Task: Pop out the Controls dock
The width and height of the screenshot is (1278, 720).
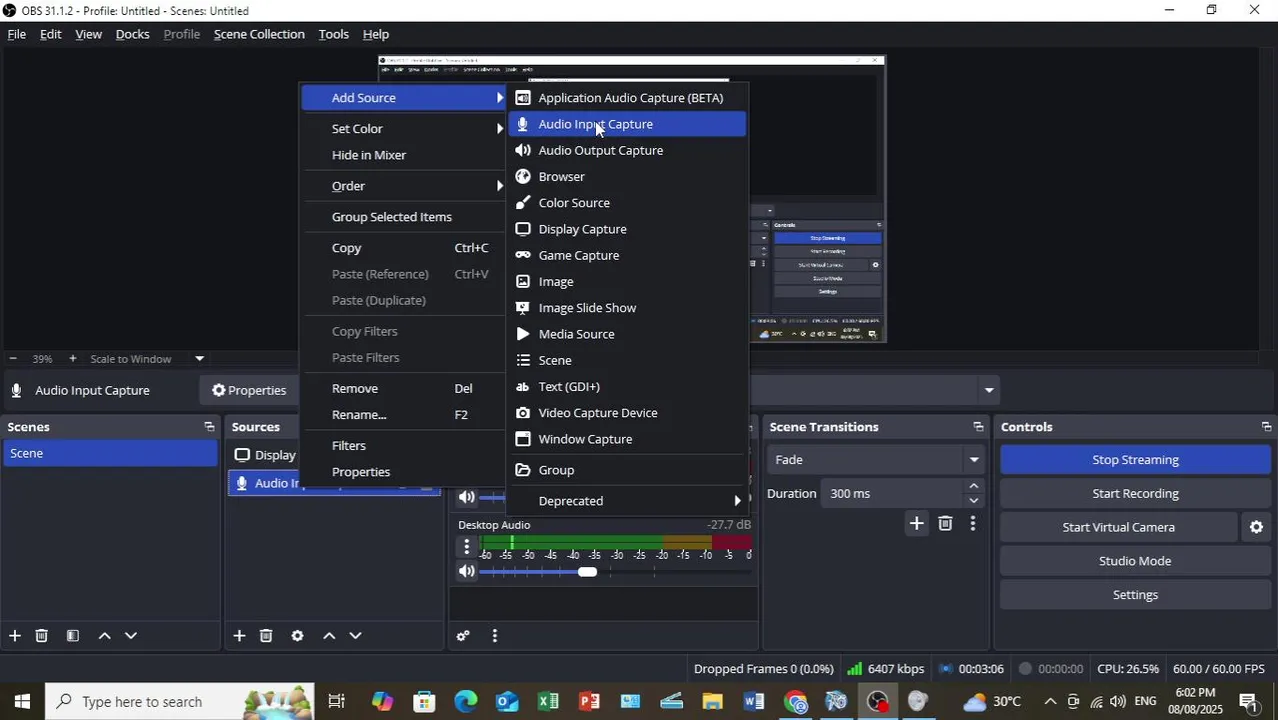Action: [1266, 427]
